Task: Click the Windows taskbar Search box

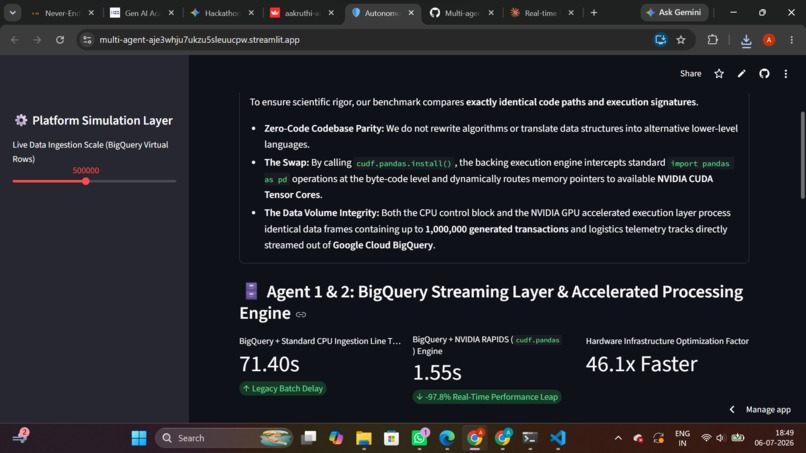Action: tap(224, 438)
